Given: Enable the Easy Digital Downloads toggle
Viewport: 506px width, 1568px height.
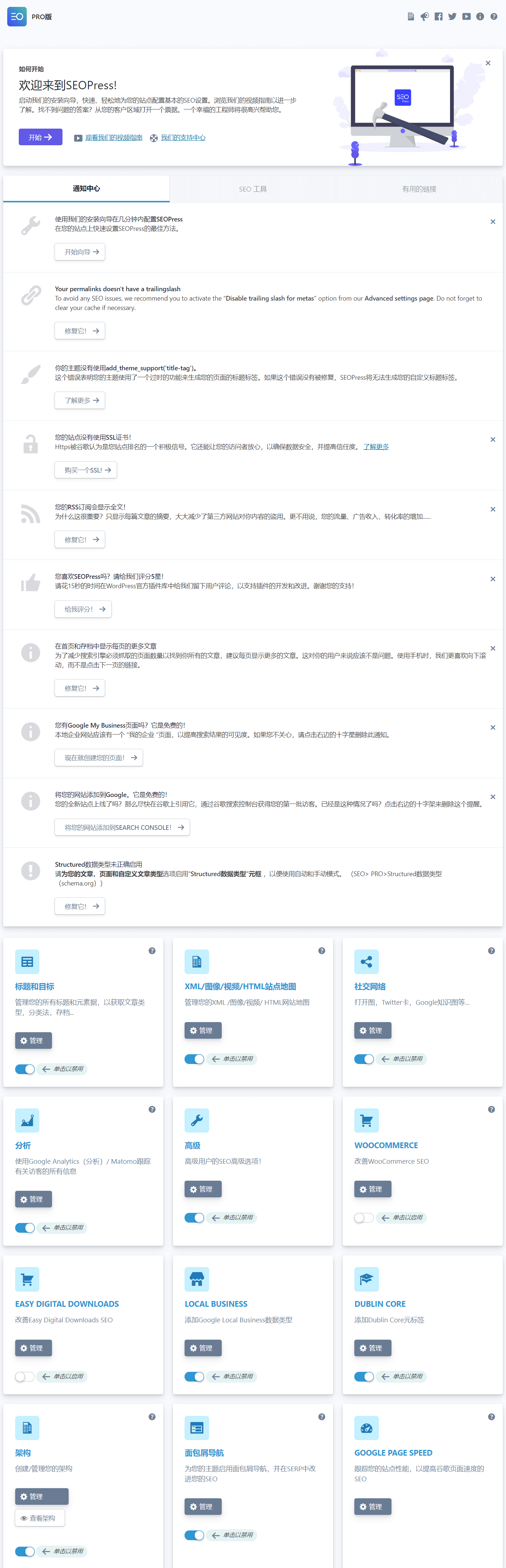Looking at the screenshot, I should click(x=25, y=1376).
